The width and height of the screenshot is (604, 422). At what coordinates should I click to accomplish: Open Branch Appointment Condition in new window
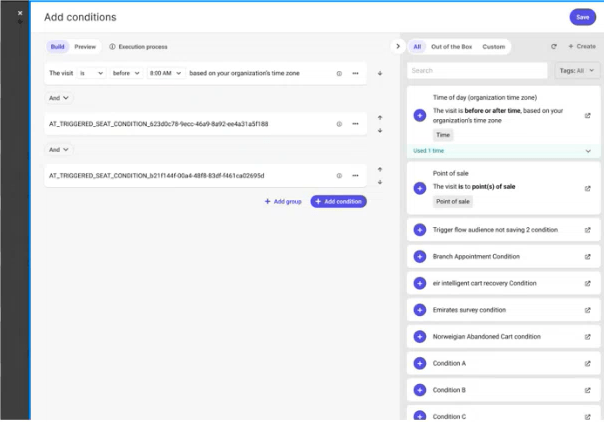[587, 257]
